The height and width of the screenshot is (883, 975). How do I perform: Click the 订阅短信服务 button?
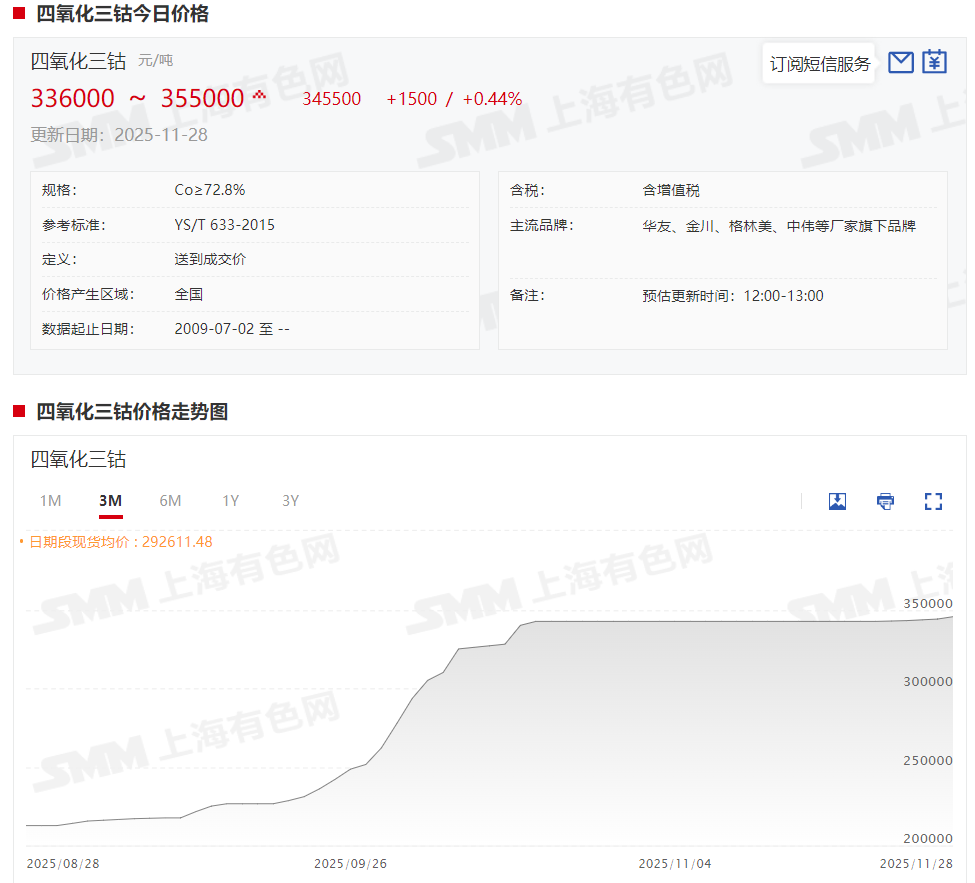(x=820, y=64)
